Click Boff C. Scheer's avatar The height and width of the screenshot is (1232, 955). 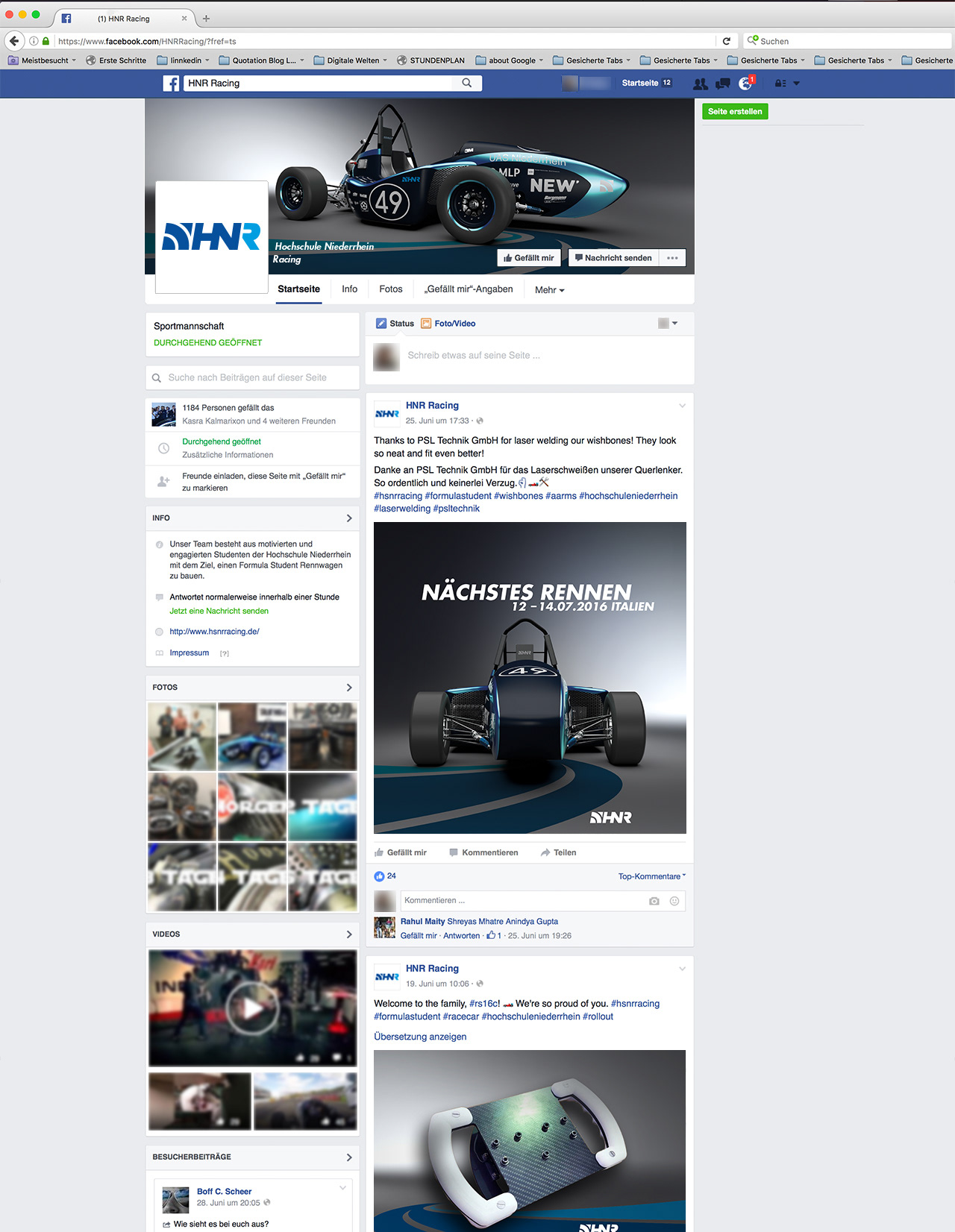pyautogui.click(x=176, y=1200)
